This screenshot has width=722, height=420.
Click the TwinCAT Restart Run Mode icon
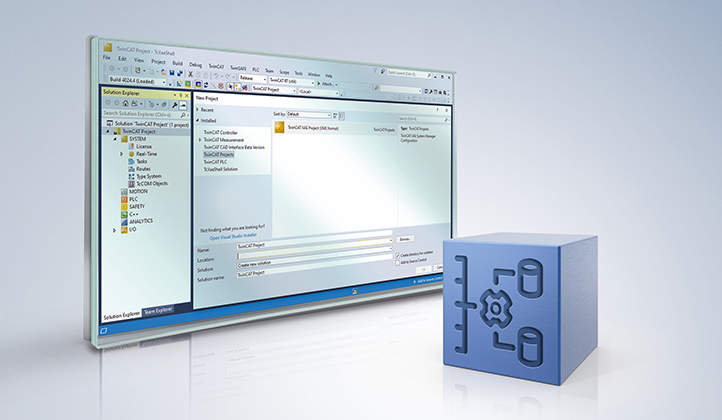(188, 84)
